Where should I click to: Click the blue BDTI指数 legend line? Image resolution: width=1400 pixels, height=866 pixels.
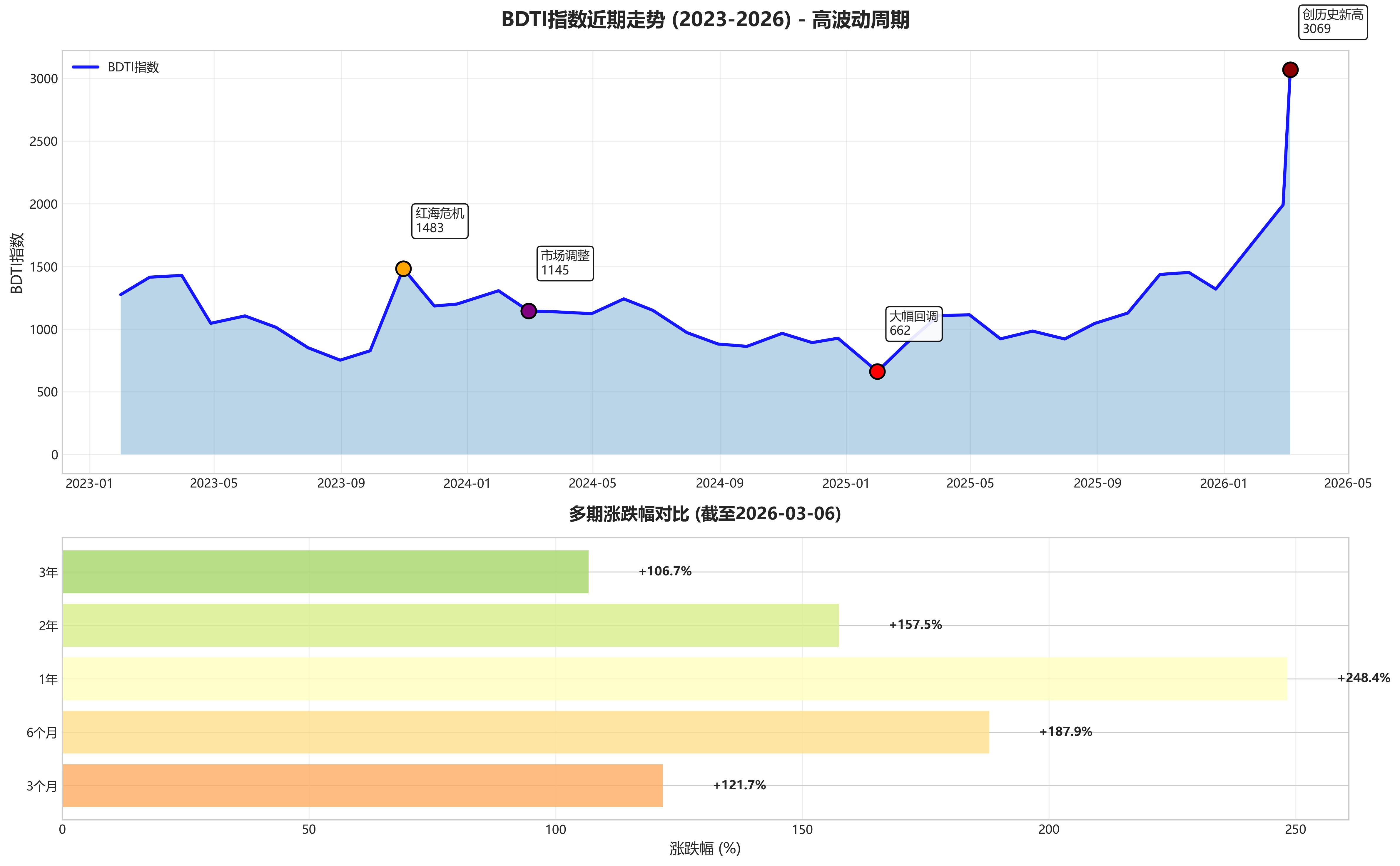[x=85, y=67]
